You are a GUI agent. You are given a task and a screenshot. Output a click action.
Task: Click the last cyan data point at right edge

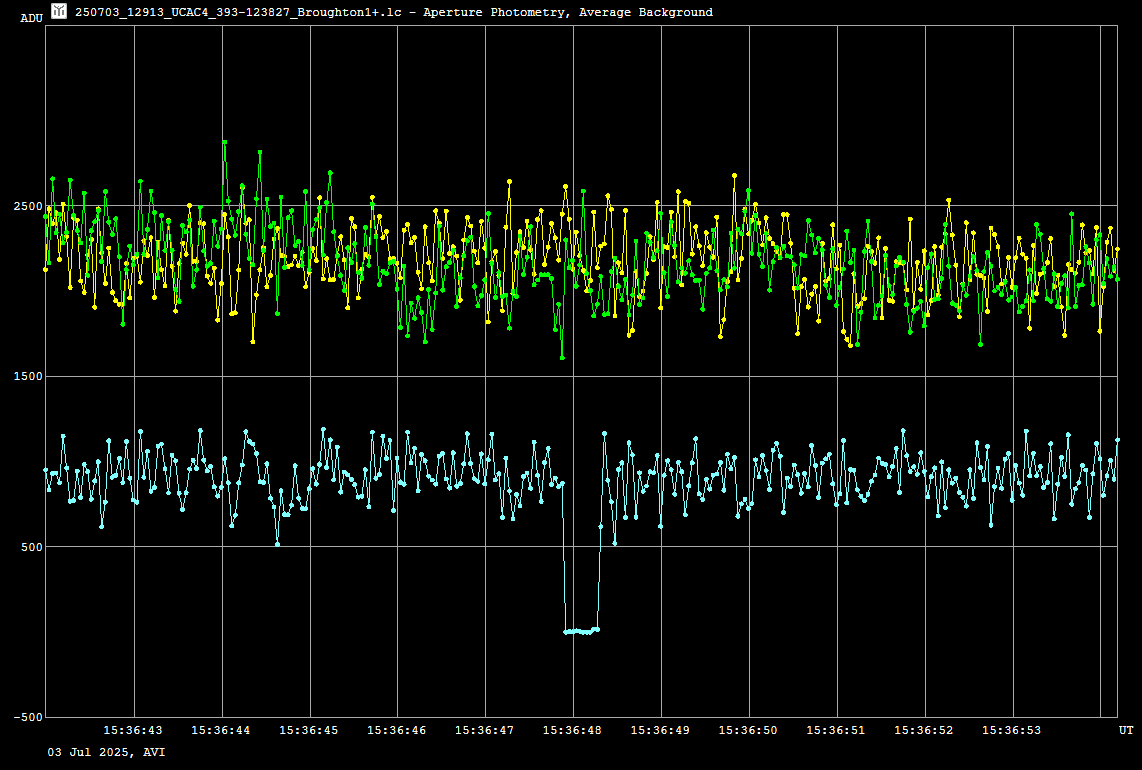[x=1117, y=440]
